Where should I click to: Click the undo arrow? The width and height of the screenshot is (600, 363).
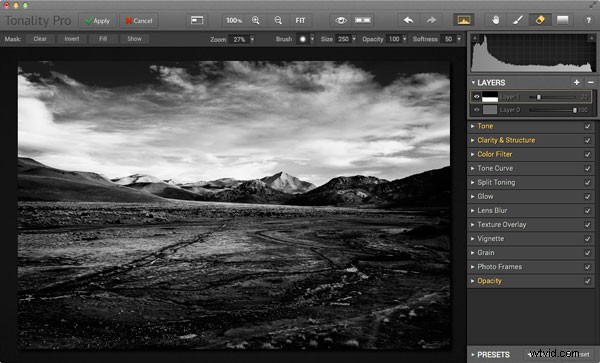click(408, 20)
